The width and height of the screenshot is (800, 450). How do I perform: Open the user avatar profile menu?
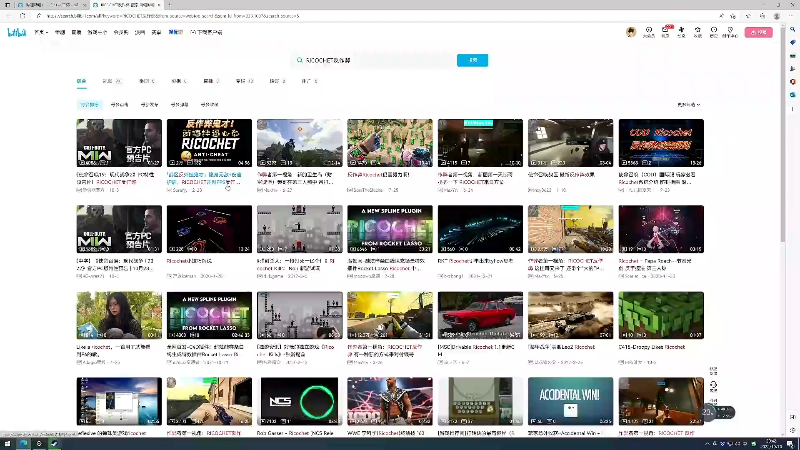click(x=631, y=32)
